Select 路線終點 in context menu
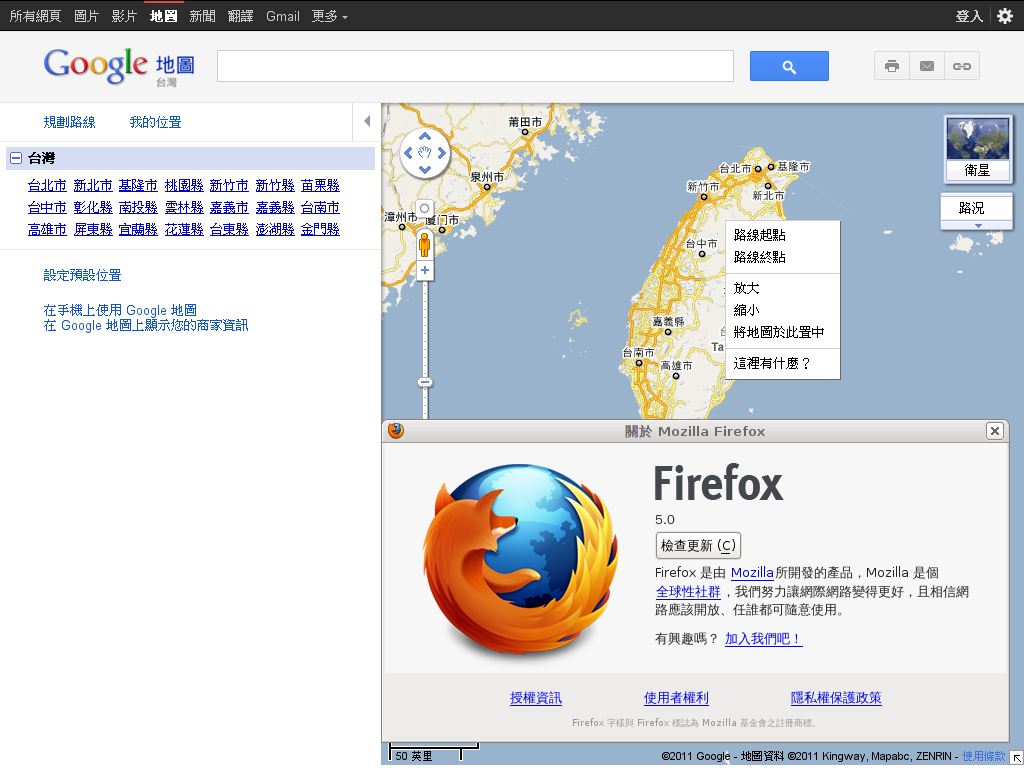Image resolution: width=1024 pixels, height=768 pixels. [x=760, y=257]
